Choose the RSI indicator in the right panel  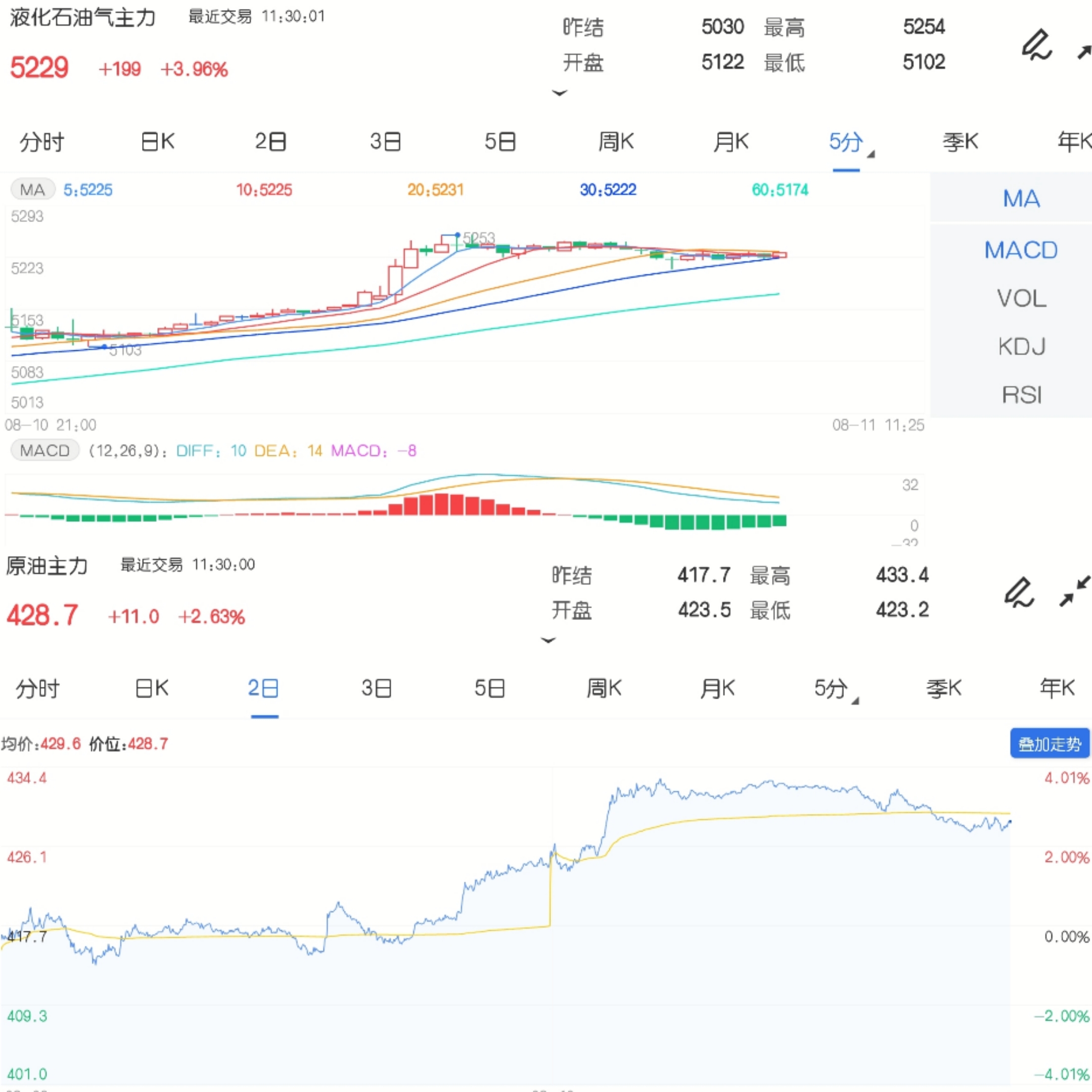1021,394
